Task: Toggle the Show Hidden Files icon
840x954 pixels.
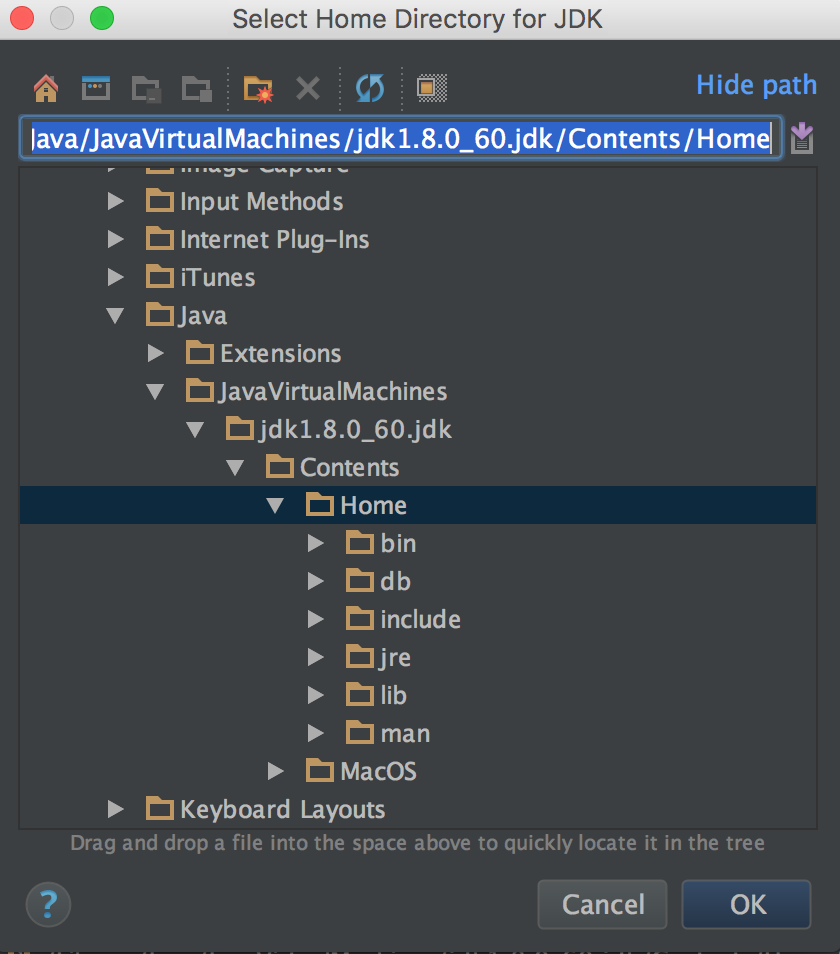Action: [x=431, y=89]
